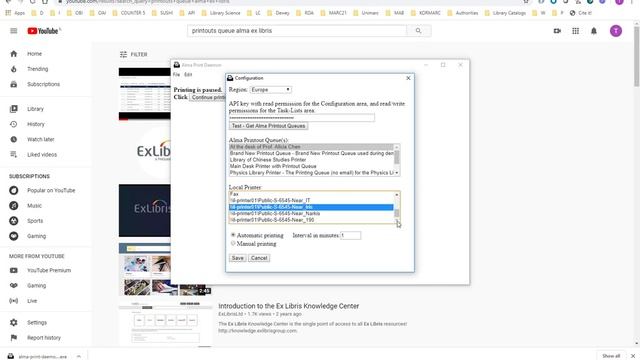Click the YouTube search box
Image resolution: width=640 pixels, height=360 pixels.
point(297,31)
